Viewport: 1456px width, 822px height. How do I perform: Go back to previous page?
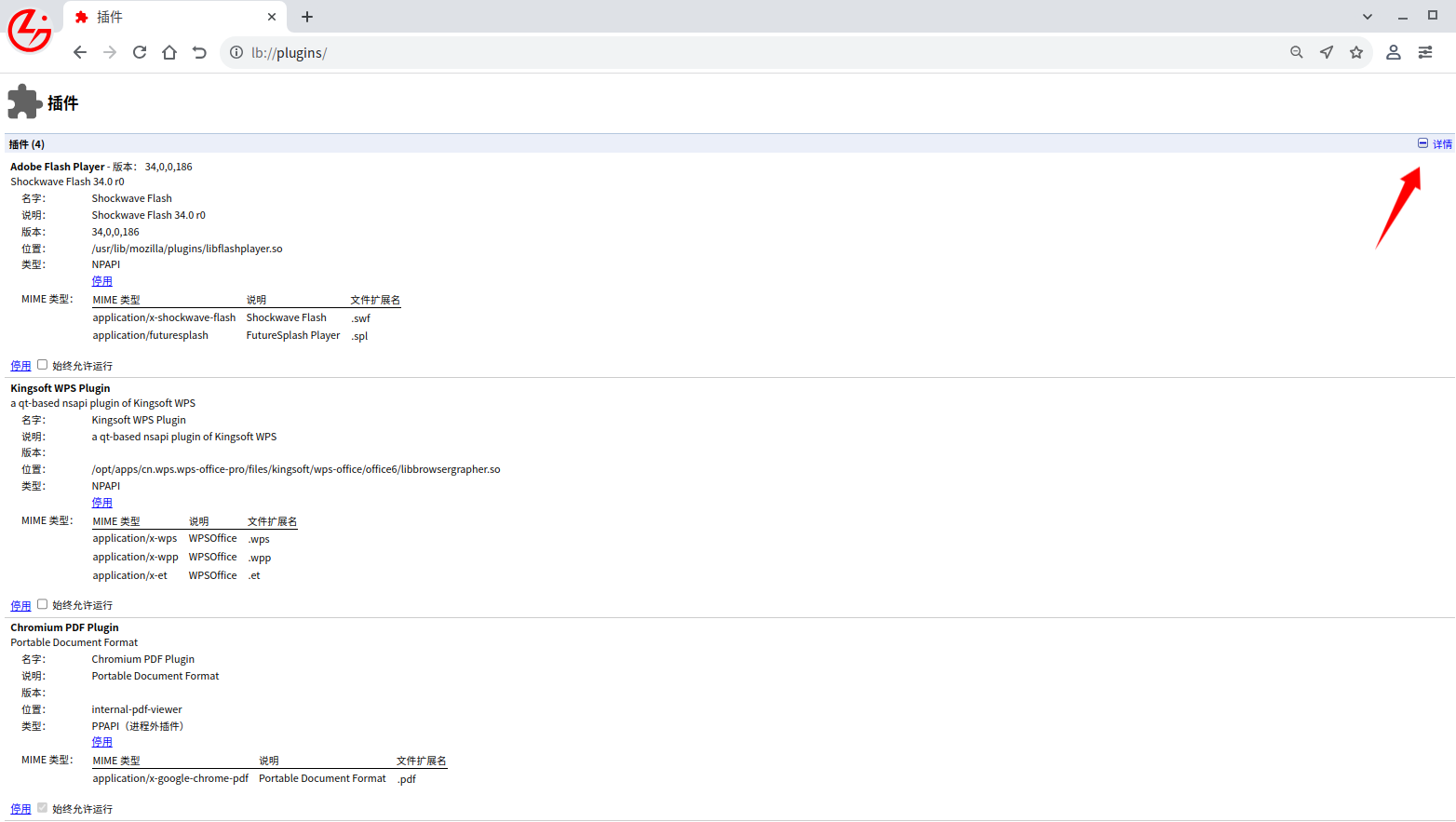click(x=80, y=52)
